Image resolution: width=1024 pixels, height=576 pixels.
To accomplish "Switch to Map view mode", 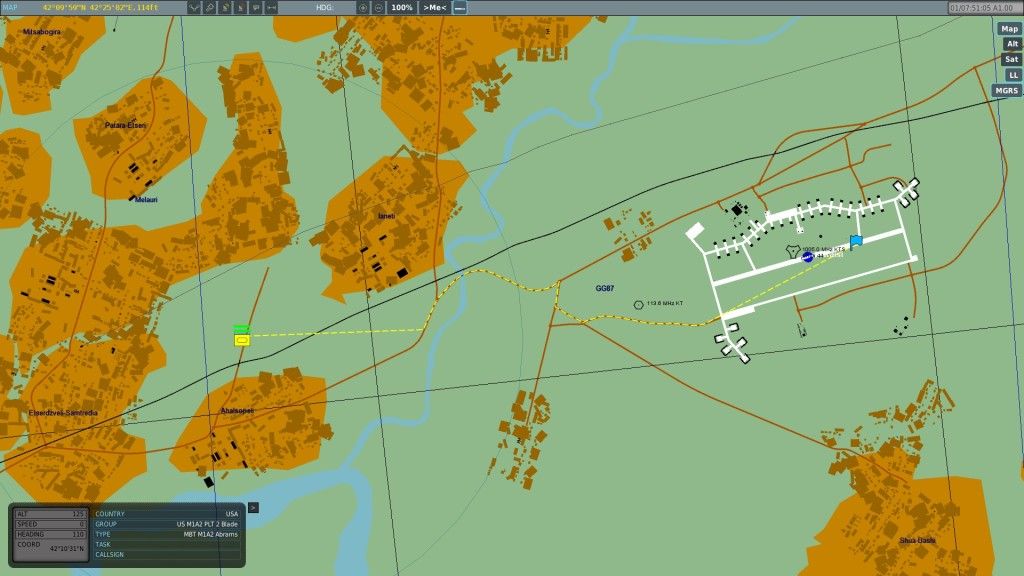I will point(1009,29).
